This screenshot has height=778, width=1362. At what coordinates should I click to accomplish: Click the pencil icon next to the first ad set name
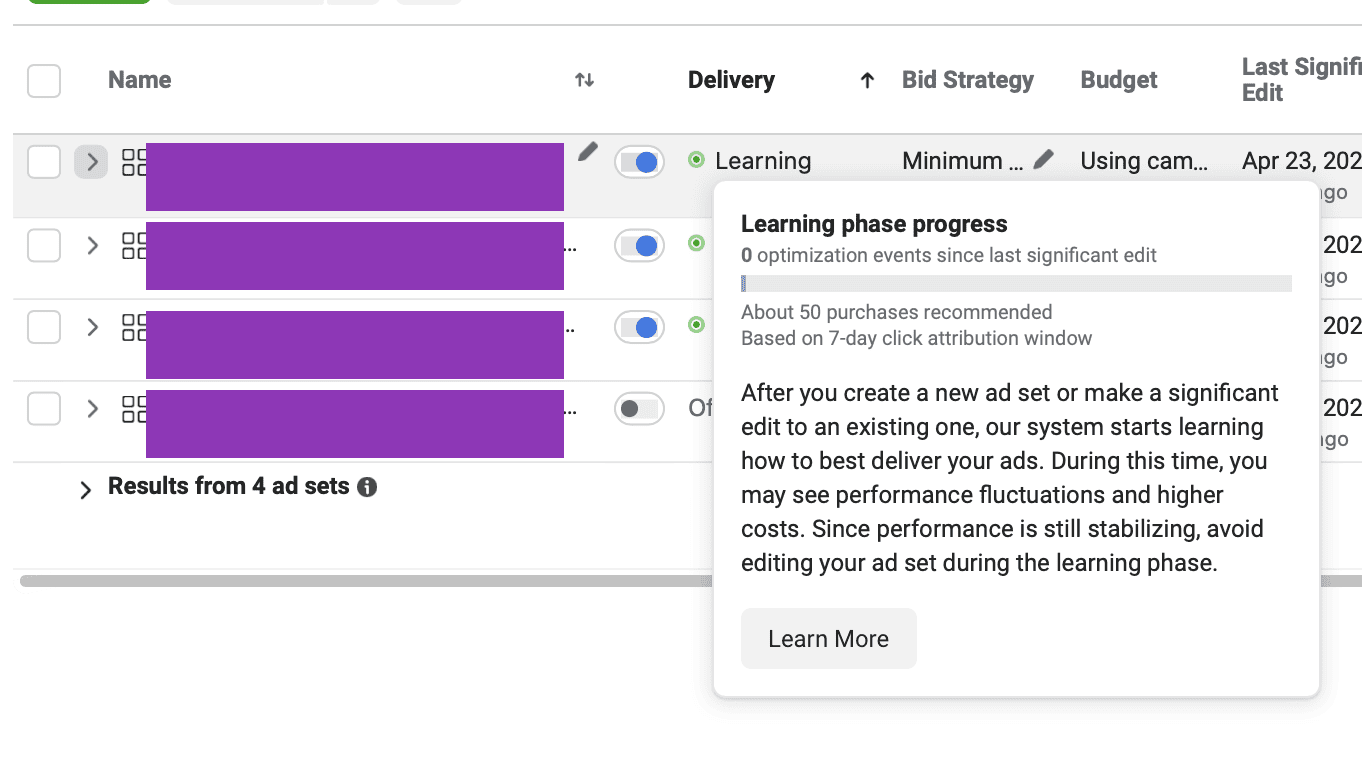pos(588,152)
